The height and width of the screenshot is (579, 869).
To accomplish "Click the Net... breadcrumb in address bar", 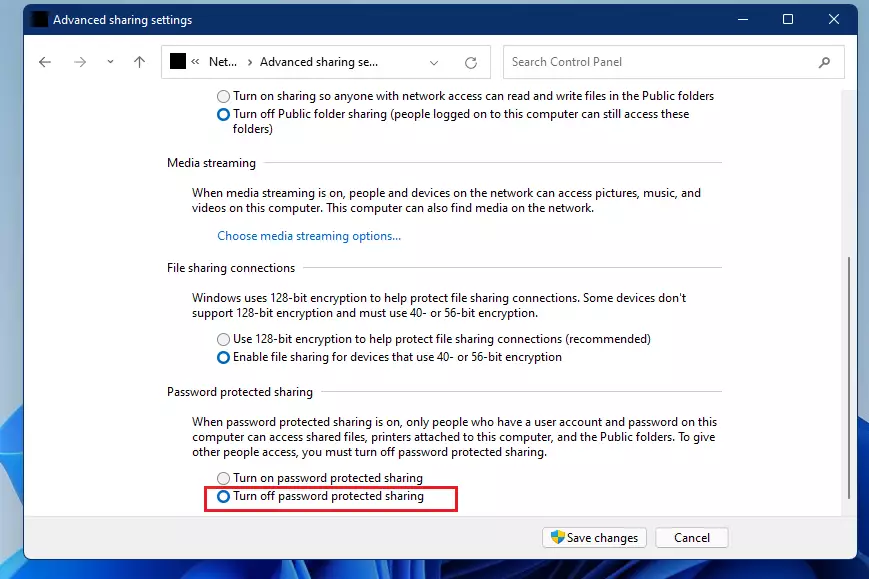I will 223,62.
